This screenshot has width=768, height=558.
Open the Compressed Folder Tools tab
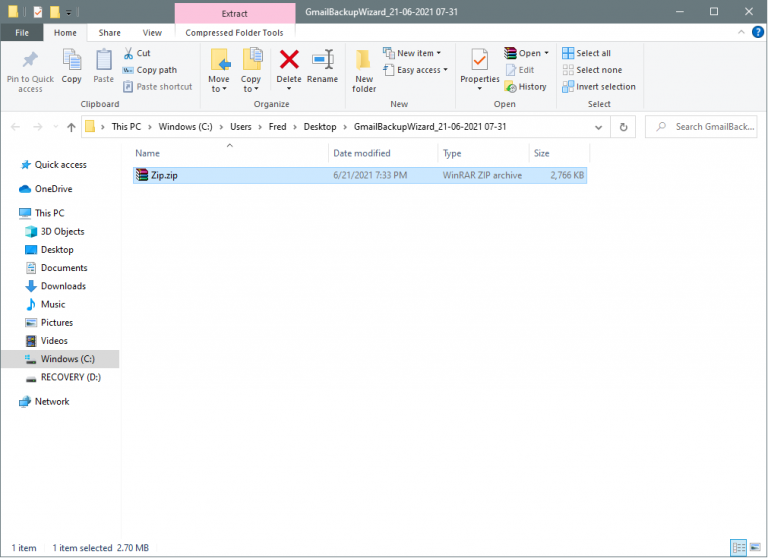click(234, 33)
